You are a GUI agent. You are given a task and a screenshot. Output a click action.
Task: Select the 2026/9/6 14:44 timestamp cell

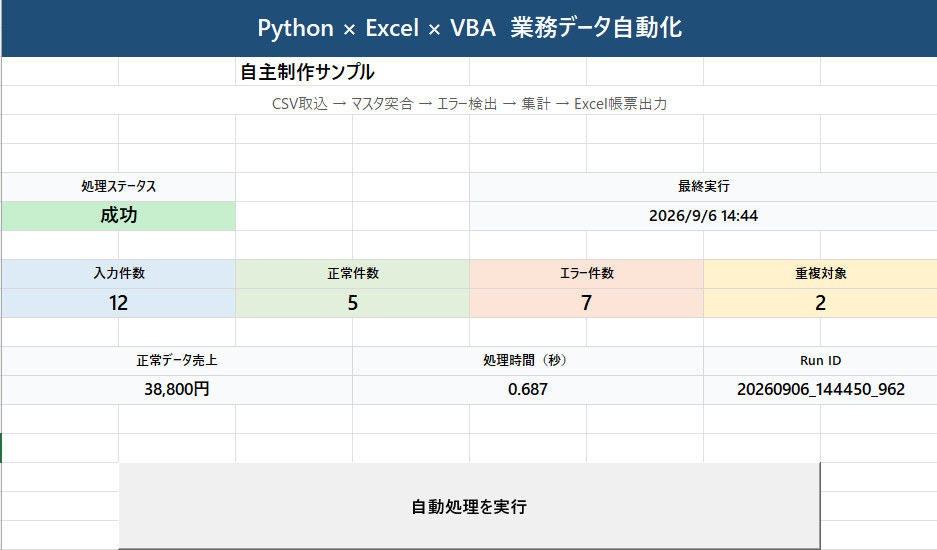703,216
